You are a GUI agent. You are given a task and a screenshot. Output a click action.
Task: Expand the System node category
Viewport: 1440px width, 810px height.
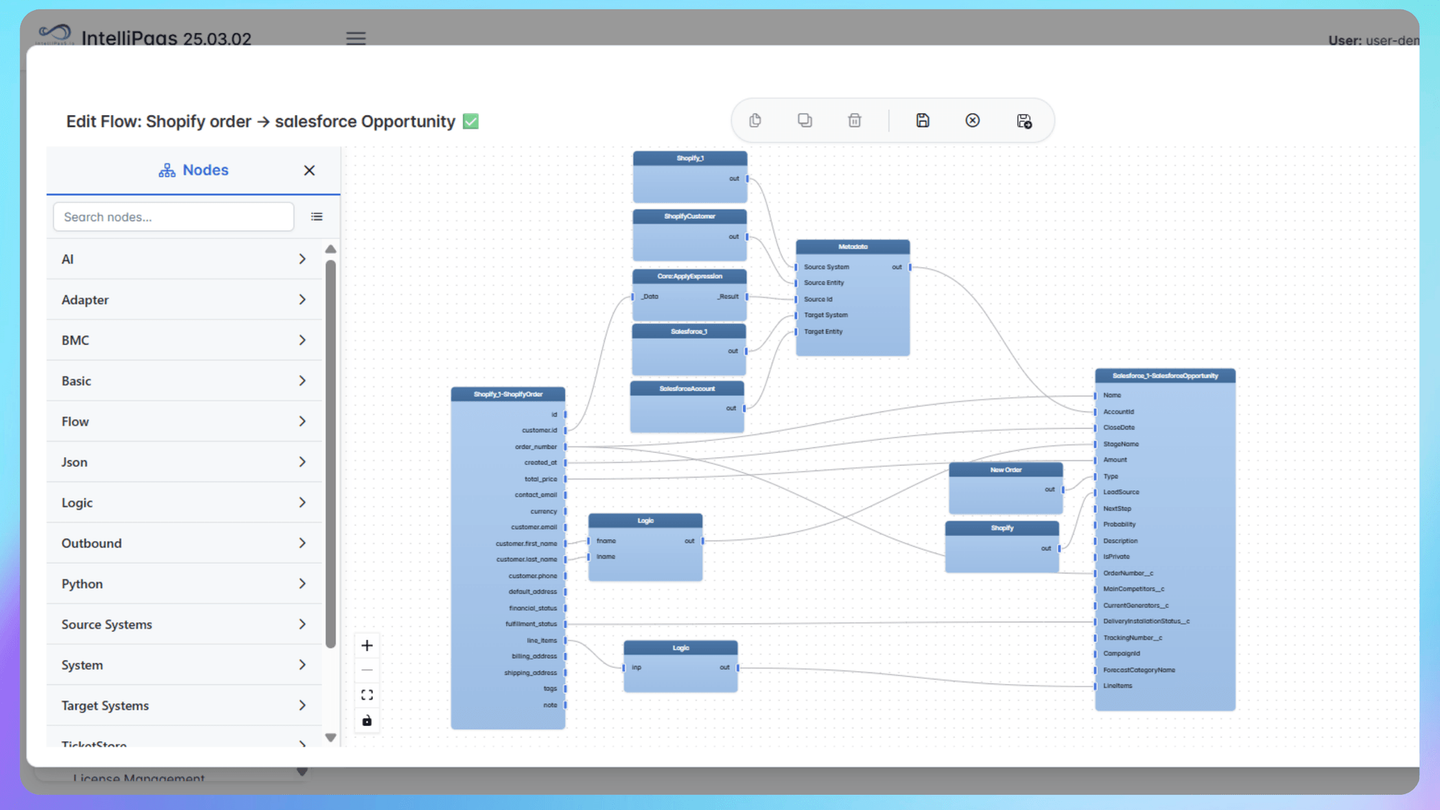pyautogui.click(x=184, y=665)
